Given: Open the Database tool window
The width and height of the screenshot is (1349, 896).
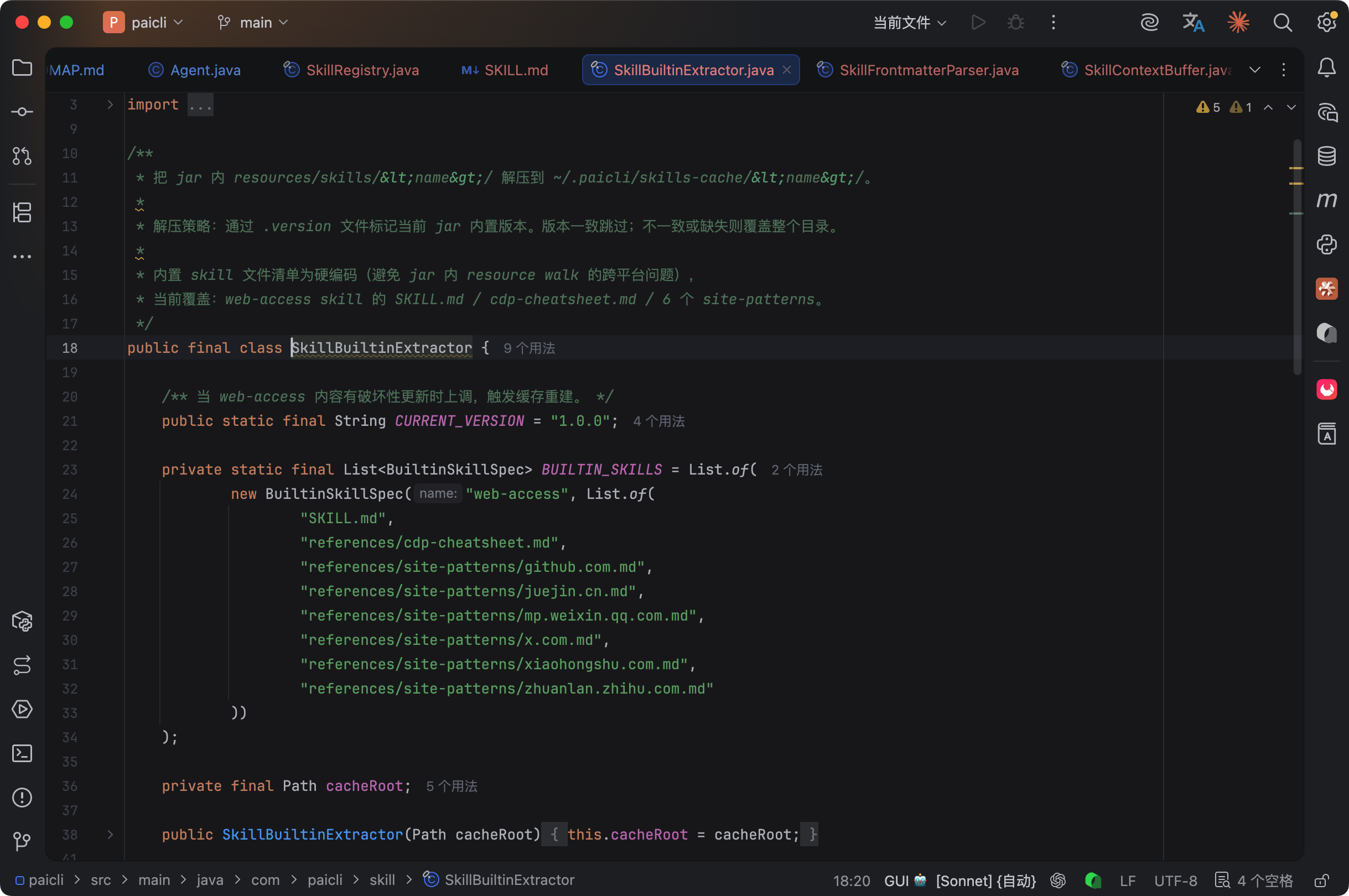Looking at the screenshot, I should (x=1326, y=156).
